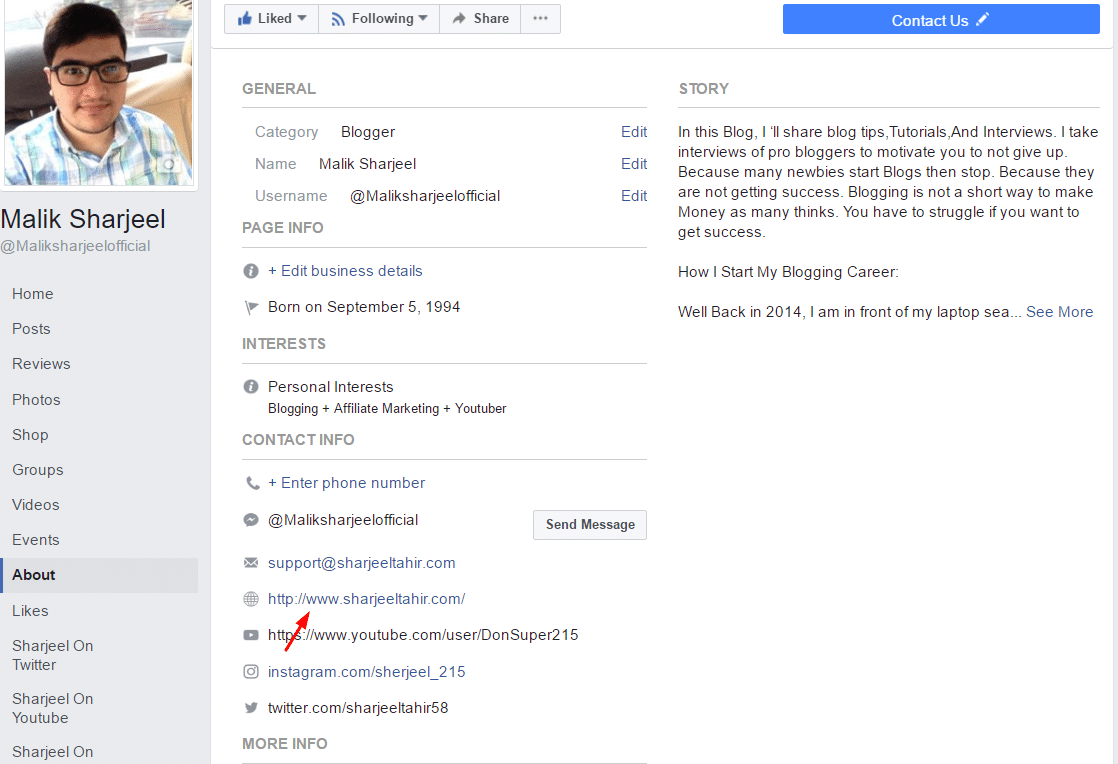
Task: Open the Likes tab
Action: click(31, 611)
